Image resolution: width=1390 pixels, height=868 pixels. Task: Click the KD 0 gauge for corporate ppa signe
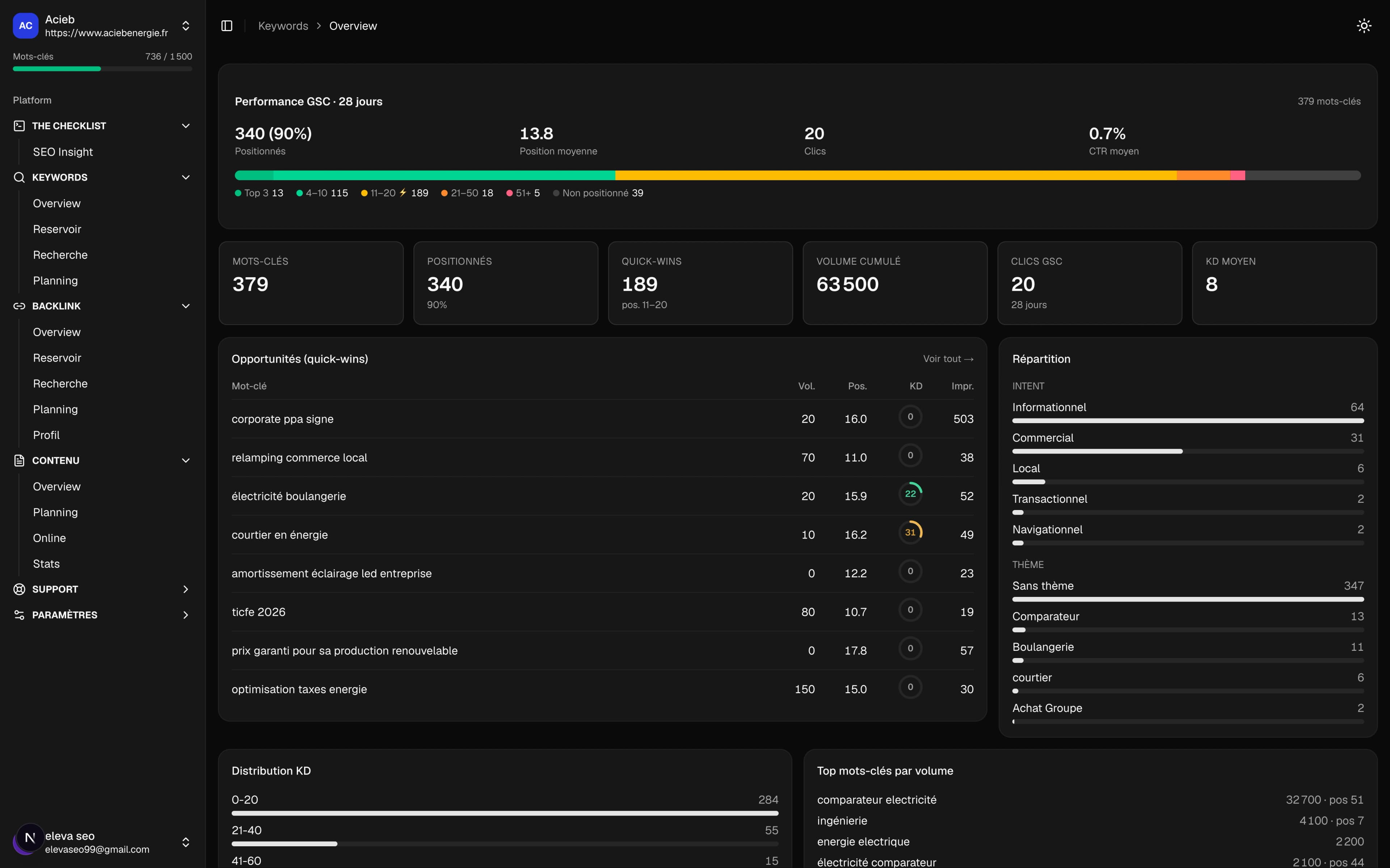pos(910,417)
